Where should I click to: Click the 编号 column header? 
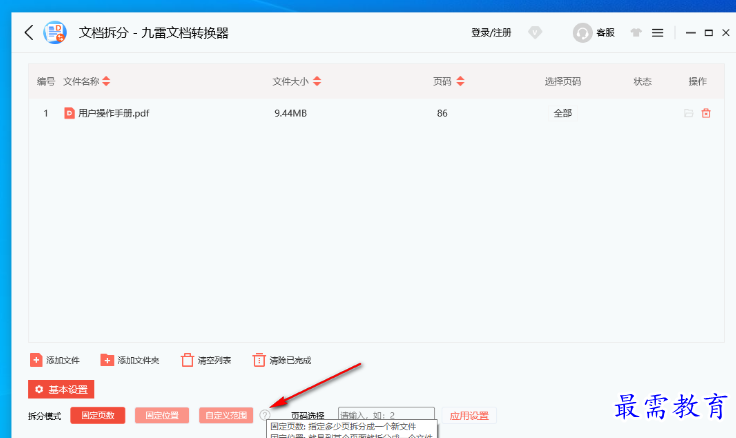click(46, 81)
